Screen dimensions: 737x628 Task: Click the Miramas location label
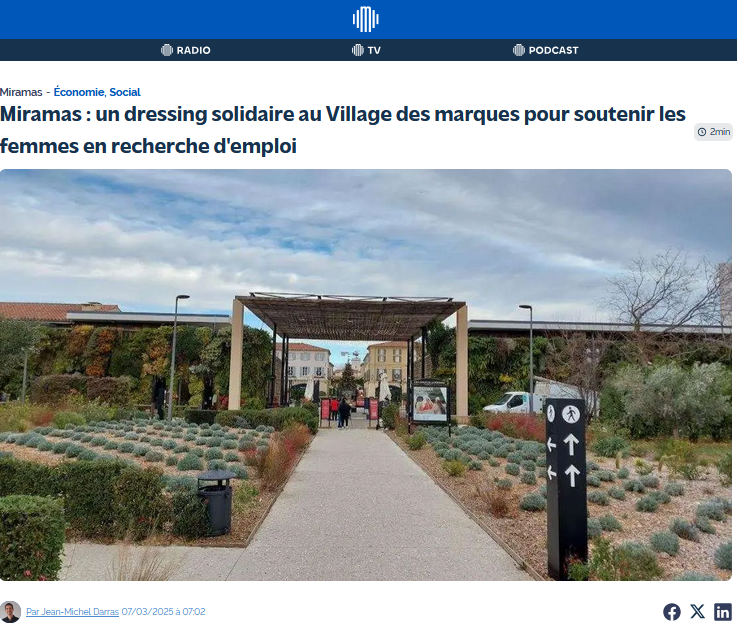coord(21,92)
